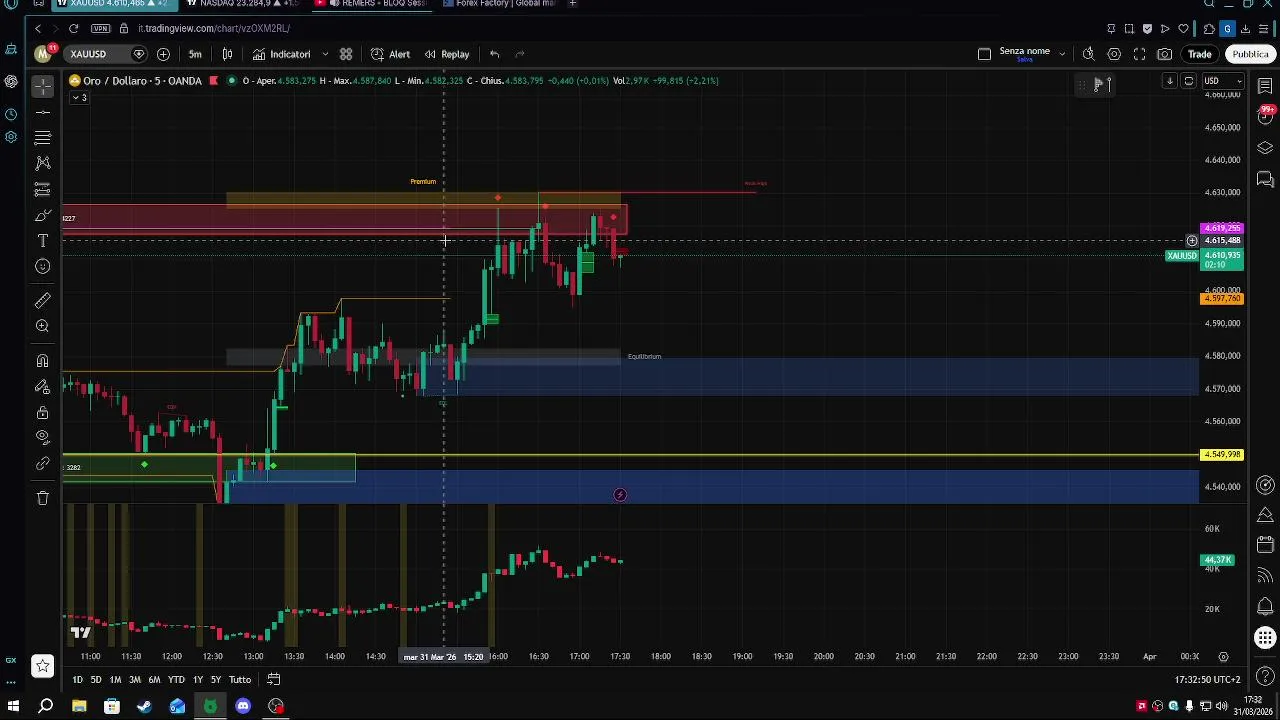1280x720 pixels.
Task: Select the ruler measure tool
Action: click(x=42, y=300)
